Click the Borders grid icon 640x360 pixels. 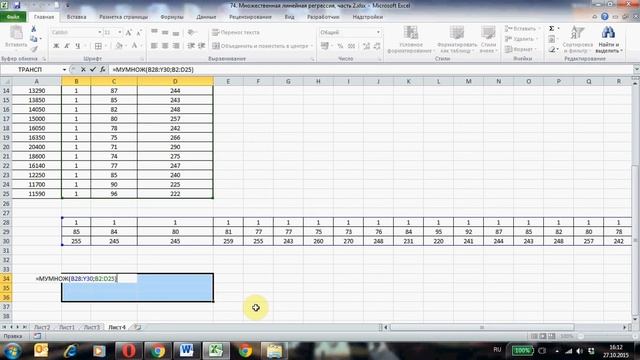click(x=98, y=46)
